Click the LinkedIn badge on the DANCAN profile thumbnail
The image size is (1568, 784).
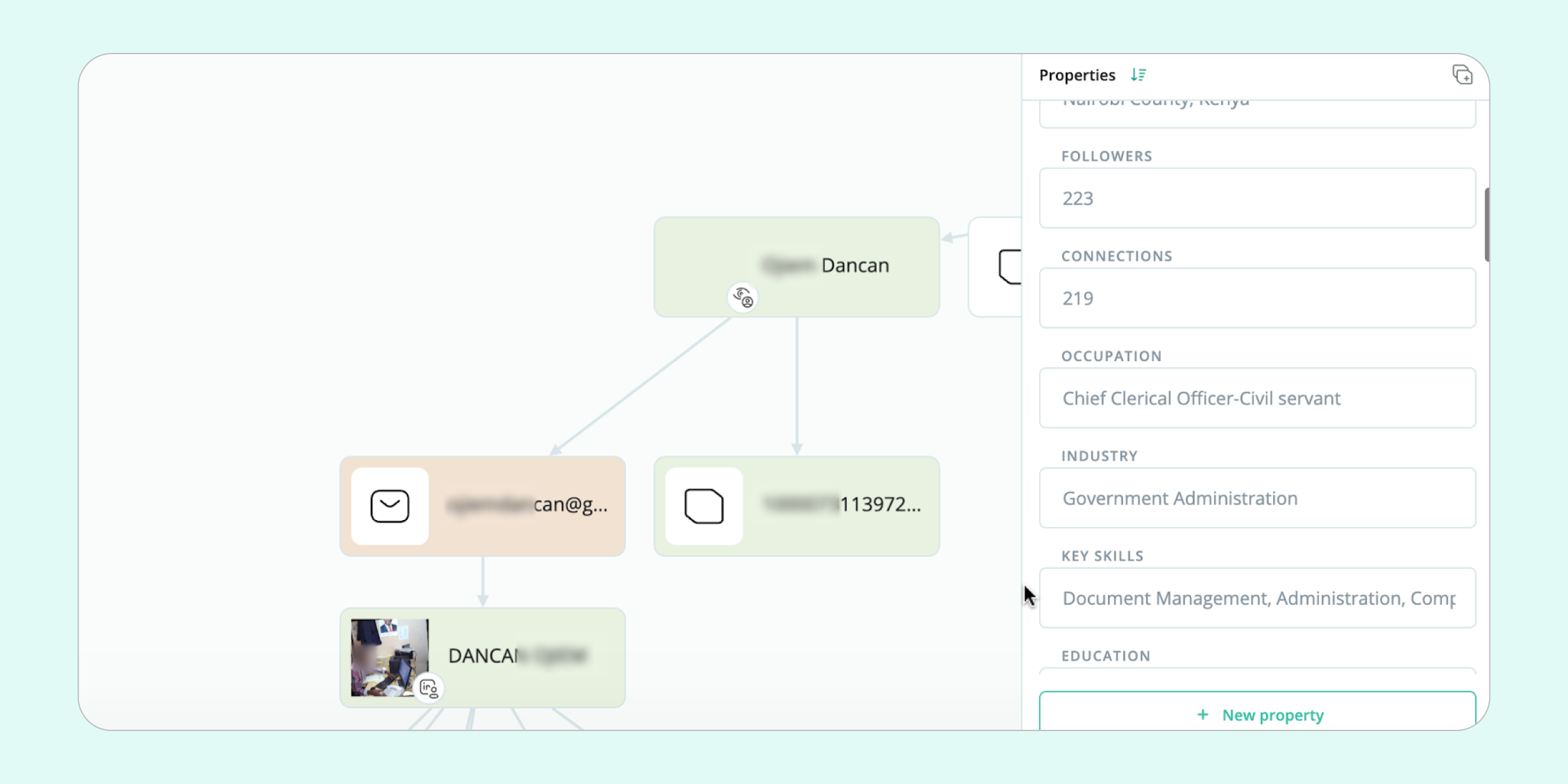pos(429,688)
